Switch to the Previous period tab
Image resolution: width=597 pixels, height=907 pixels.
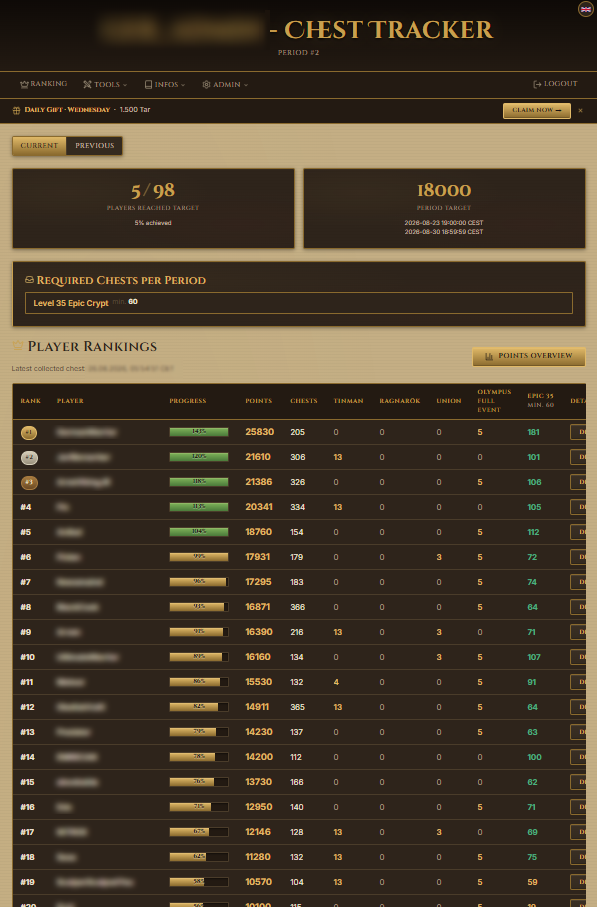(94, 146)
